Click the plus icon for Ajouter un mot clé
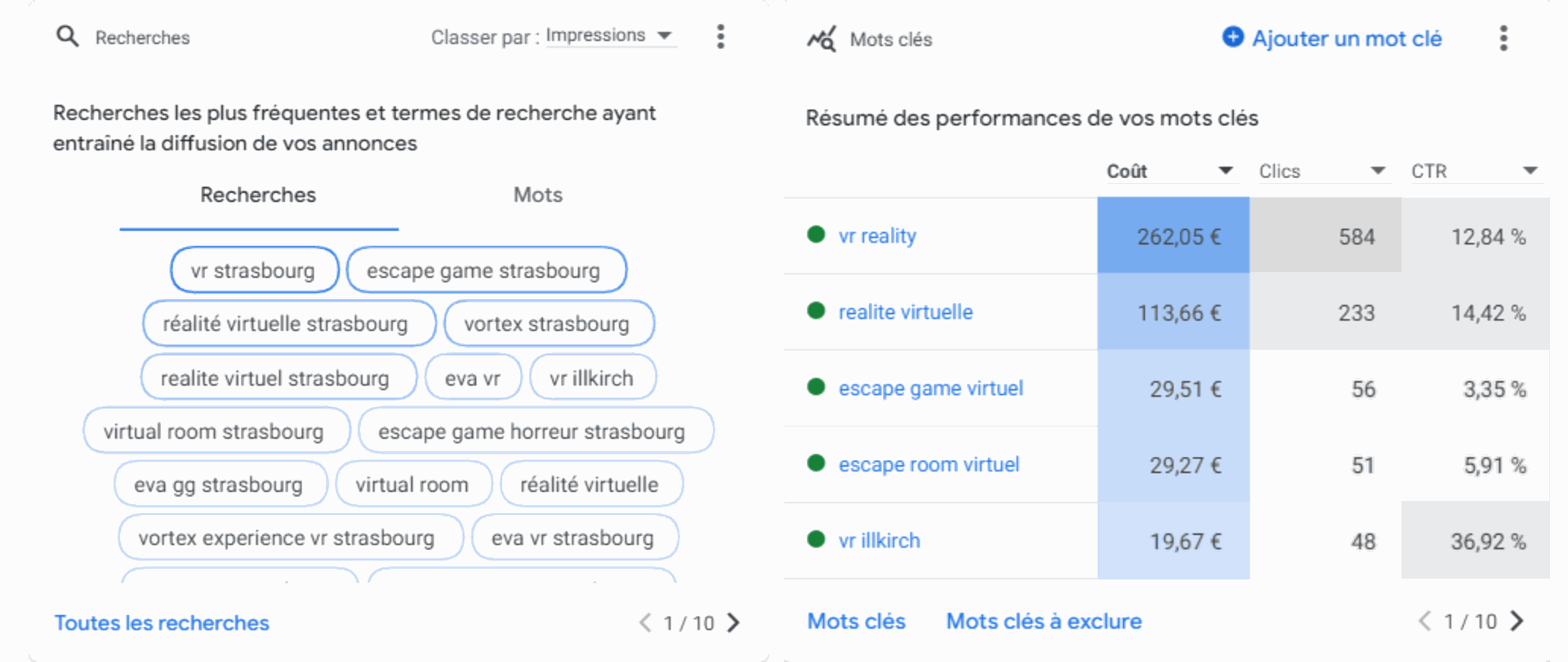 (x=1233, y=37)
